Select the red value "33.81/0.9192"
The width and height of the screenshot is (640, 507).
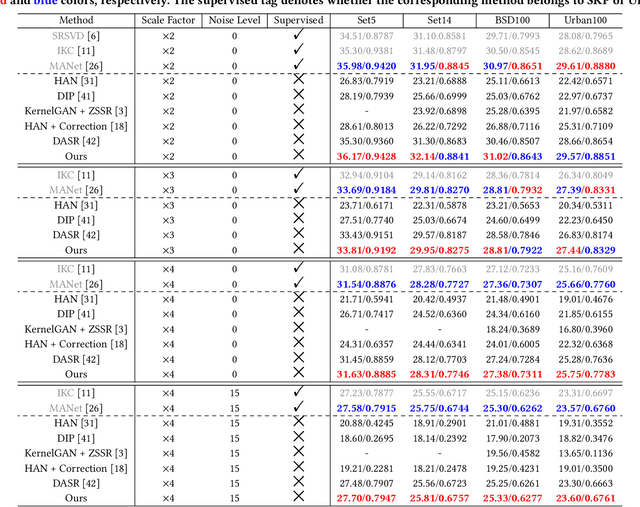[367, 250]
